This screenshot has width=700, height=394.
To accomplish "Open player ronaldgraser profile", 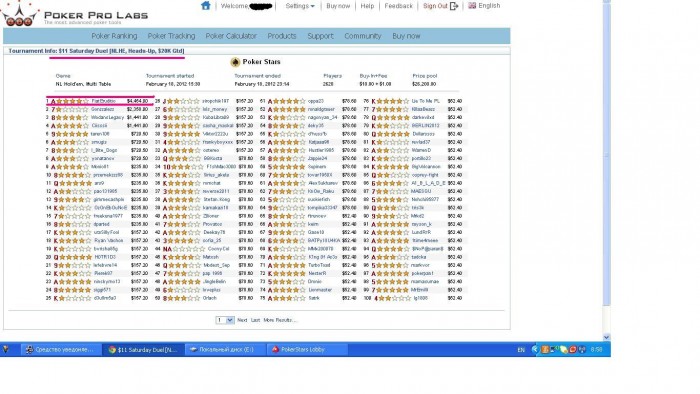I will [x=321, y=109].
